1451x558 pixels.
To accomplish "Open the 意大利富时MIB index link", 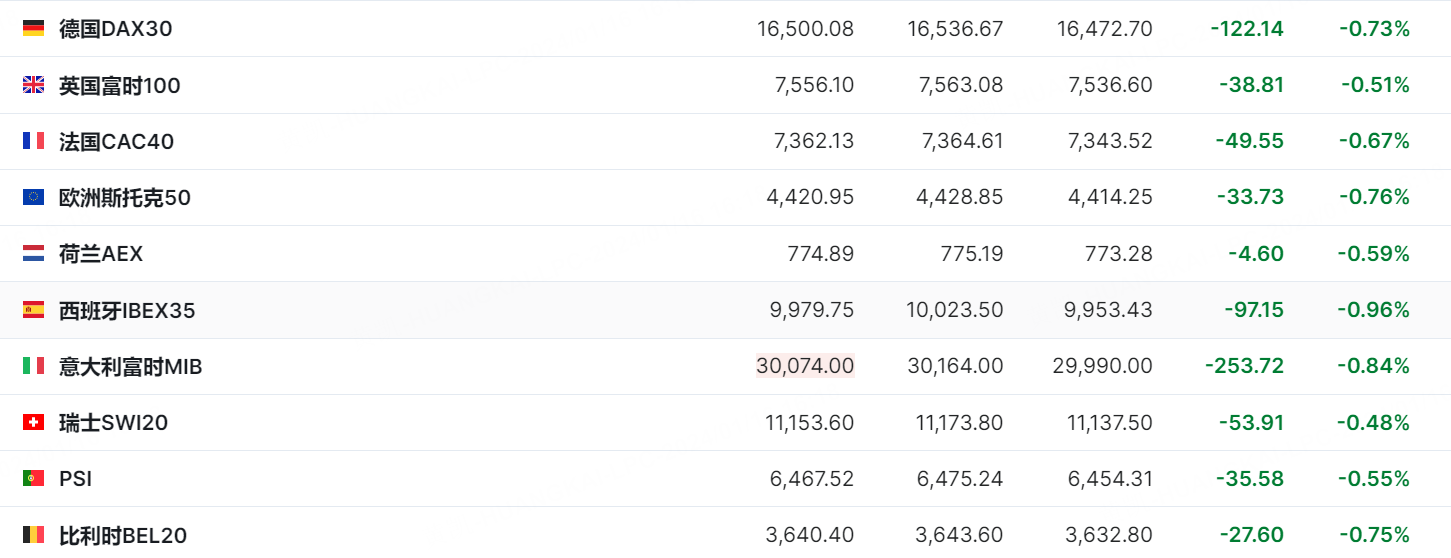I will tap(130, 366).
